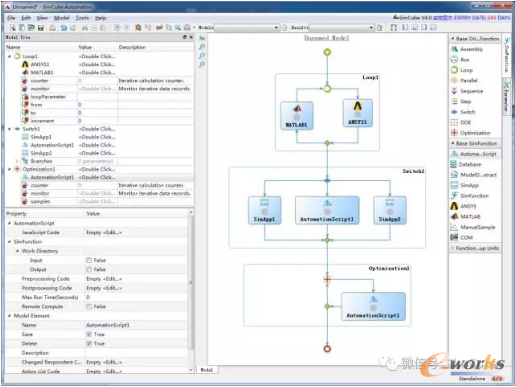
Task: Toggle the Work Directory Input checkbox
Action: tap(89, 260)
